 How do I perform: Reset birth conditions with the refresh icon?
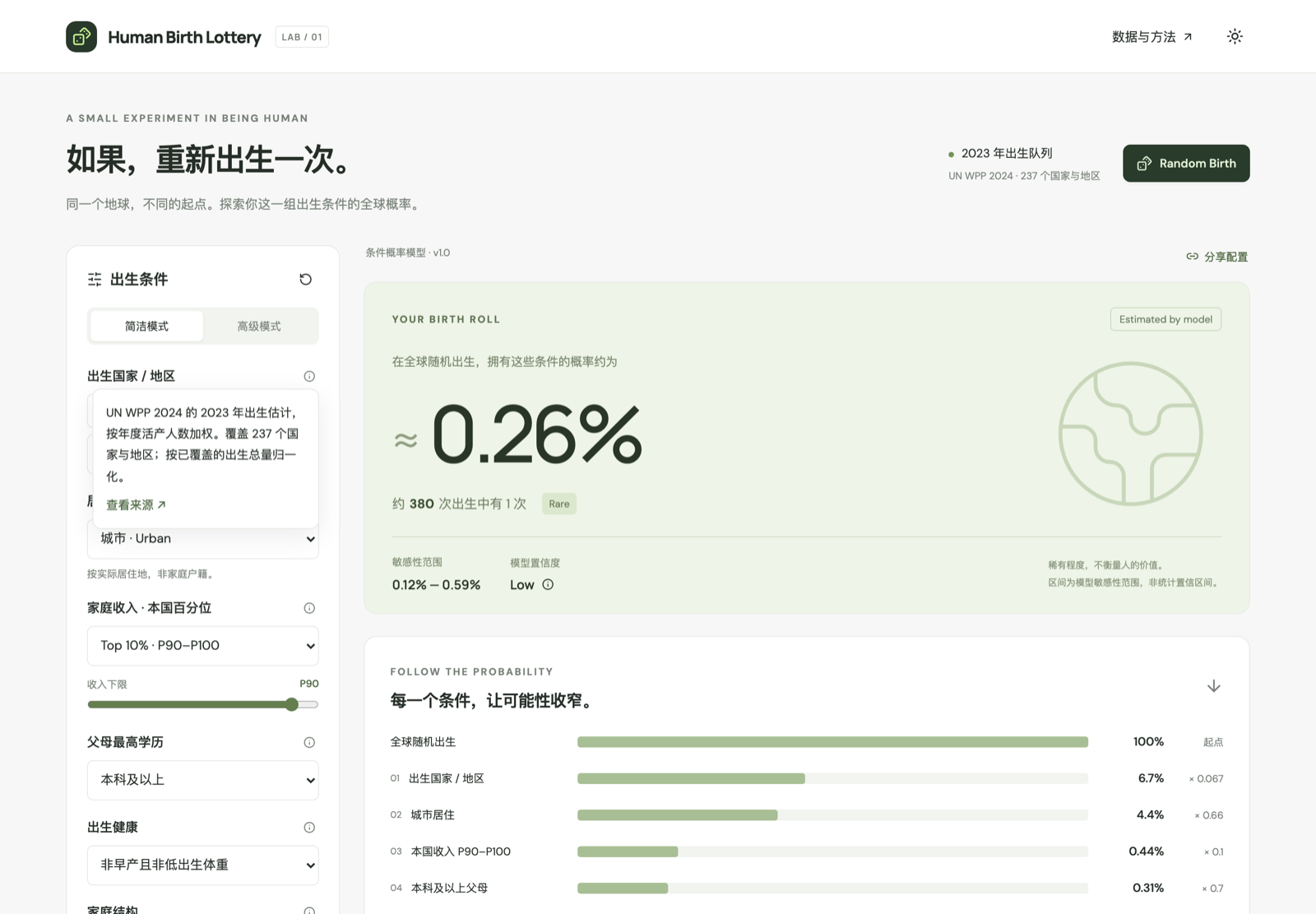point(305,280)
